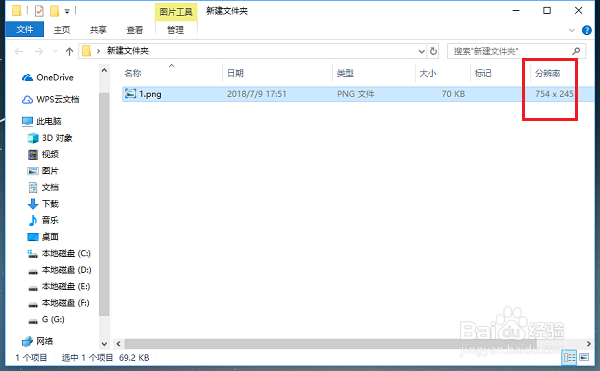Screen dimensions: 600x371
Task: Expand the address bar history dropdown
Action: tap(421, 51)
